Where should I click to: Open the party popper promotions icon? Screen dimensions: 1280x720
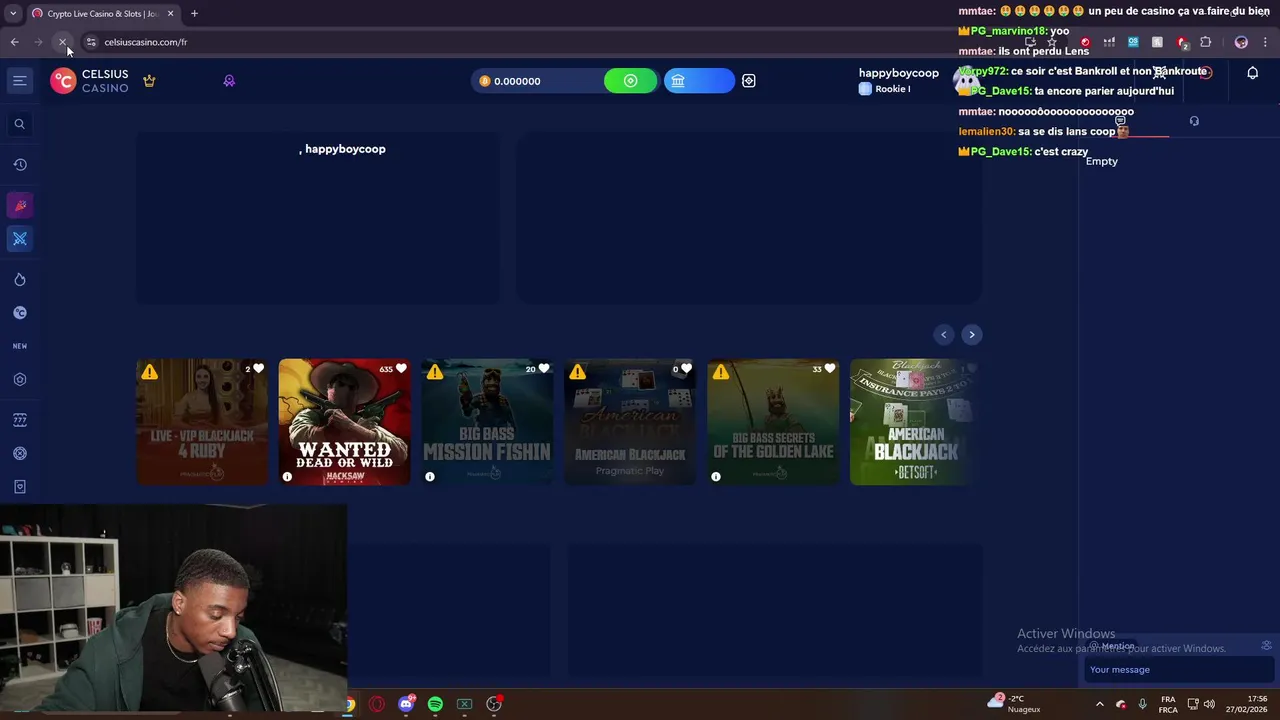click(x=19, y=205)
